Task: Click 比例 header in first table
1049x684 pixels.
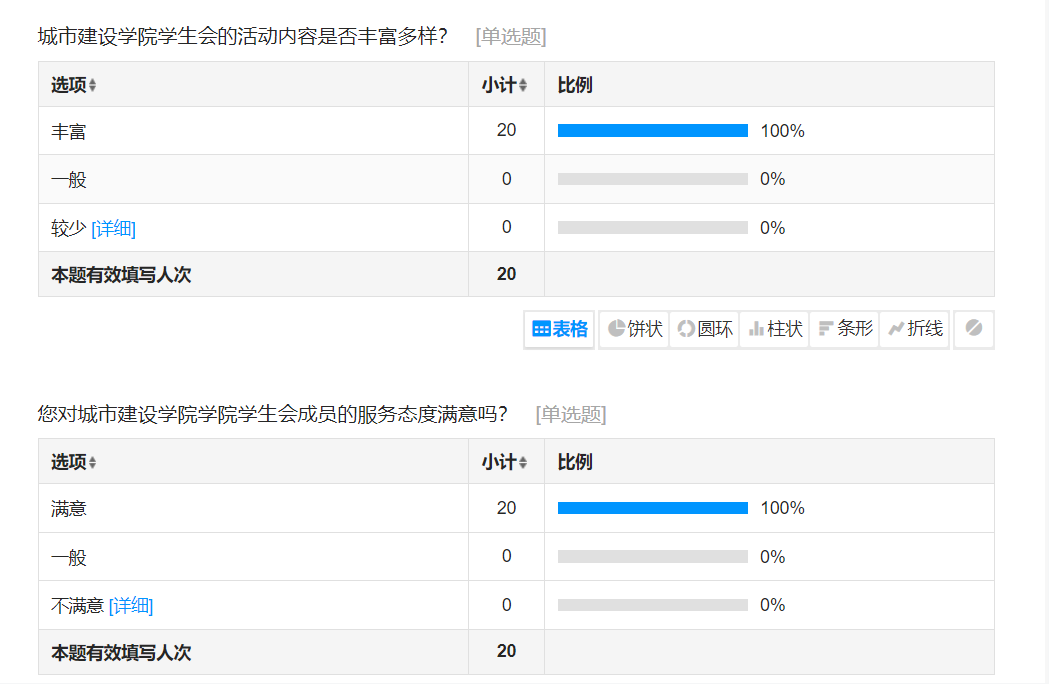Action: (x=575, y=85)
